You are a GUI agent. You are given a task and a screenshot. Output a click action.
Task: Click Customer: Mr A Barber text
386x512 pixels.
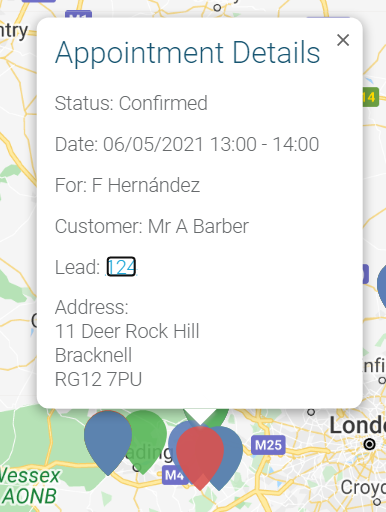coord(152,226)
